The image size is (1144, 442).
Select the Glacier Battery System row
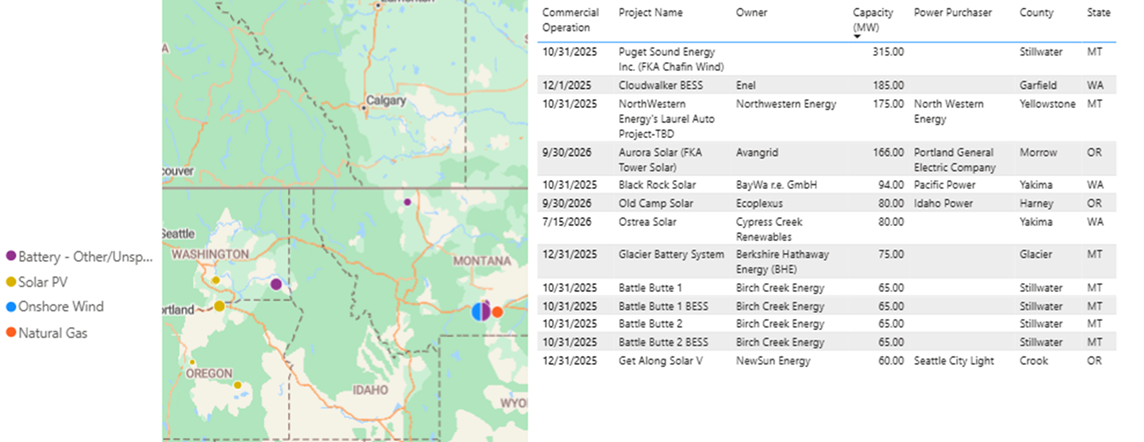click(670, 255)
